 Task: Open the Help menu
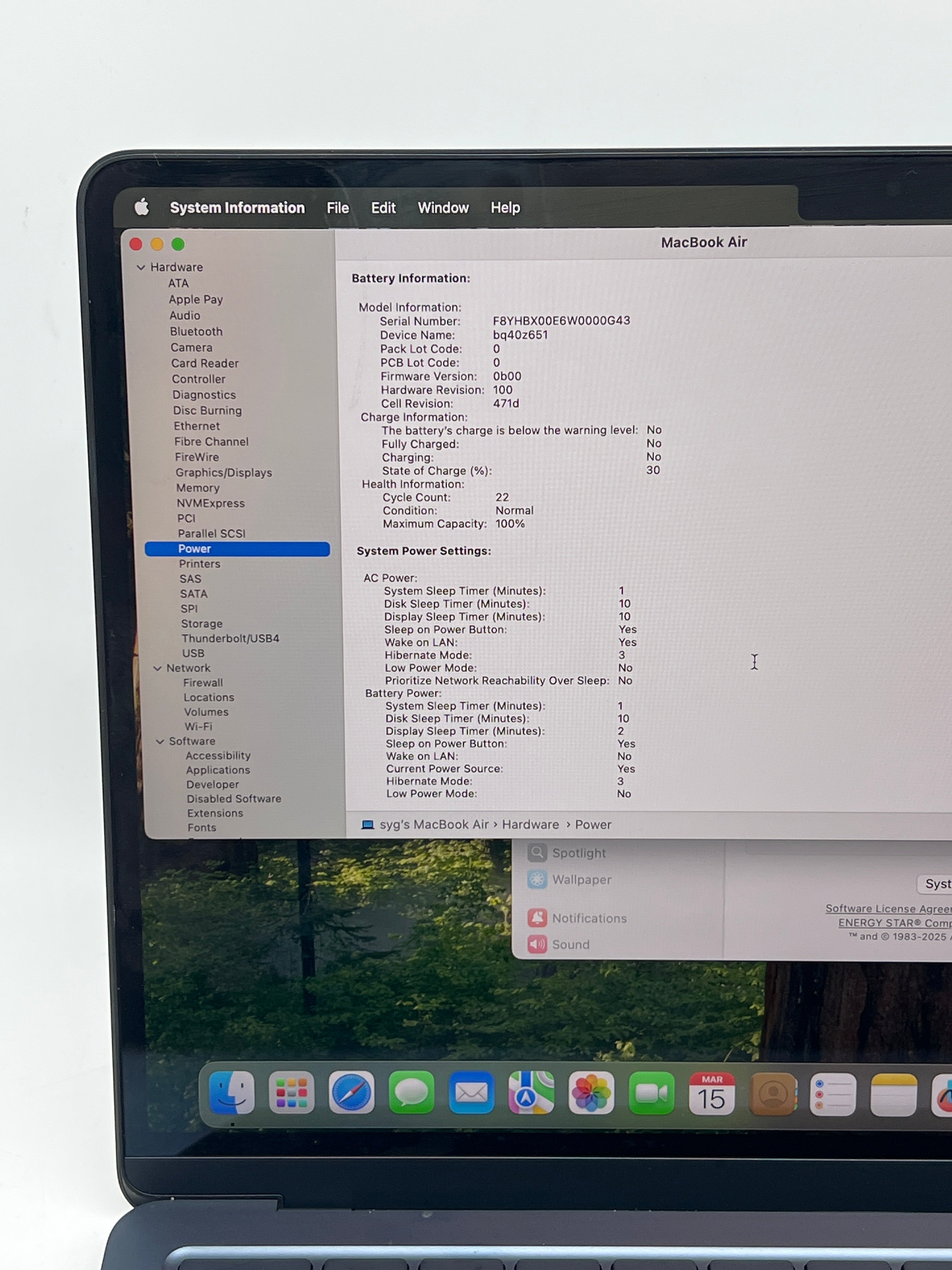pyautogui.click(x=505, y=207)
